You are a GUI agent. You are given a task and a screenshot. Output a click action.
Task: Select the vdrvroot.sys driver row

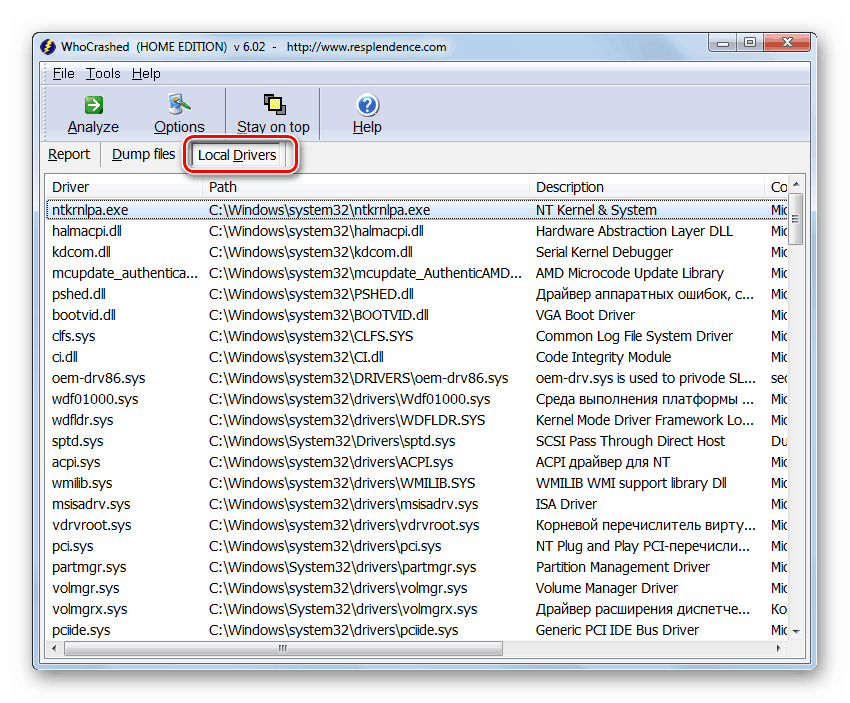417,526
